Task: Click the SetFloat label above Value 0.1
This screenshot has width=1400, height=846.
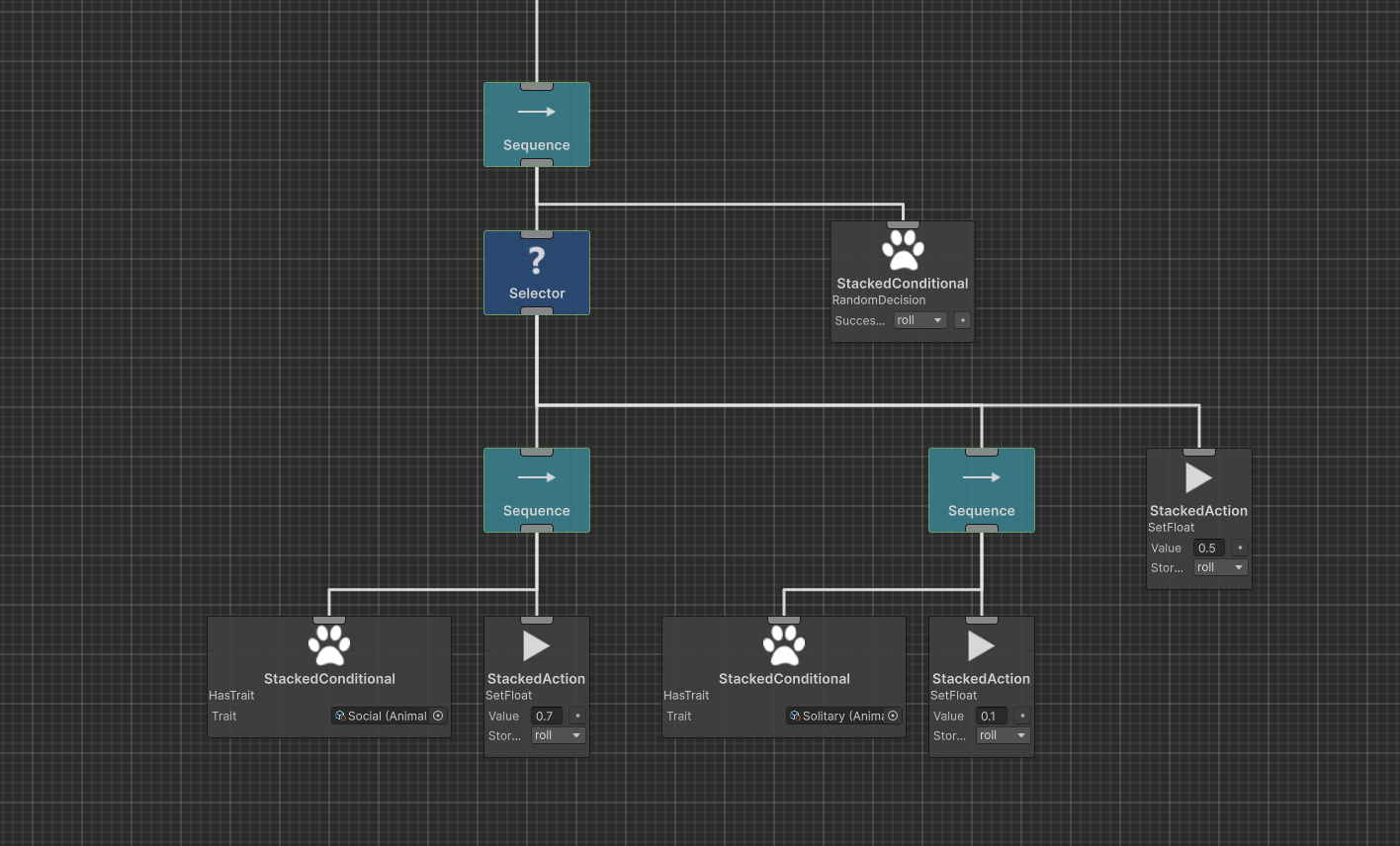Action: click(953, 696)
